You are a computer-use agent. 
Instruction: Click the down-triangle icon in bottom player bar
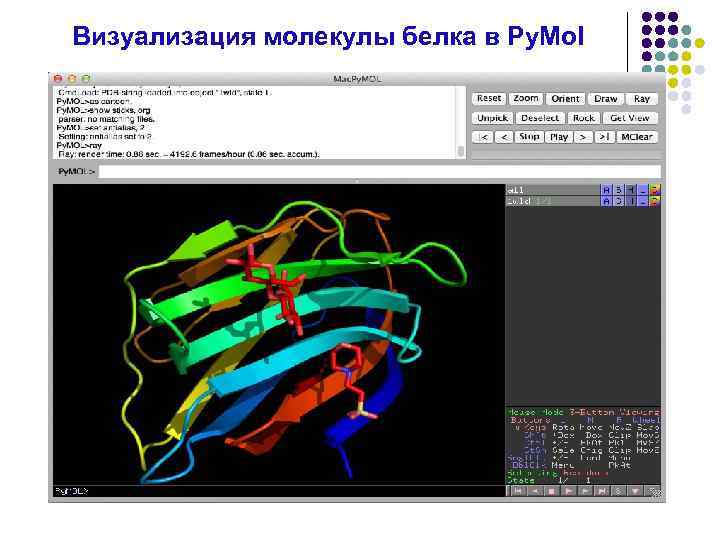[635, 491]
